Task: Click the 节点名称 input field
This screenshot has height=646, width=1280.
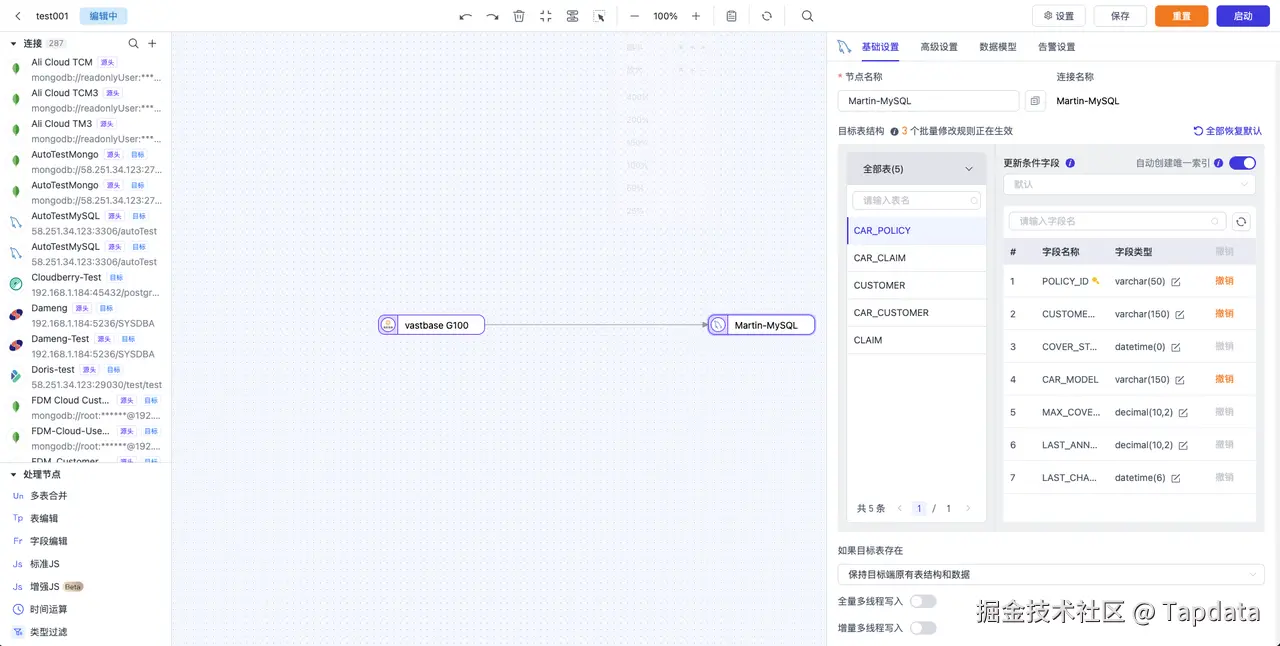Action: [x=928, y=101]
